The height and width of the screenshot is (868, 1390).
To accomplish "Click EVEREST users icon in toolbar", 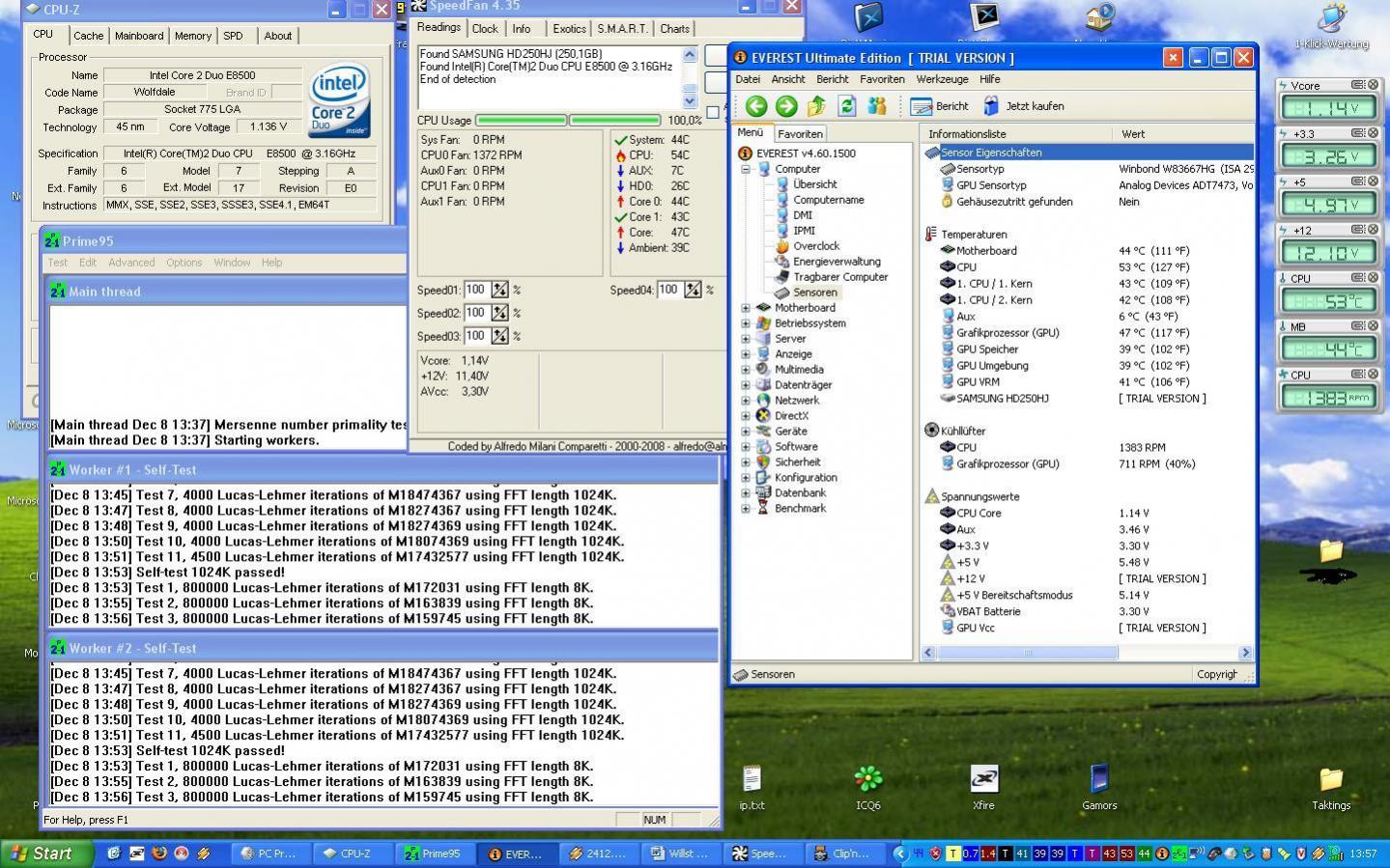I will 877,106.
